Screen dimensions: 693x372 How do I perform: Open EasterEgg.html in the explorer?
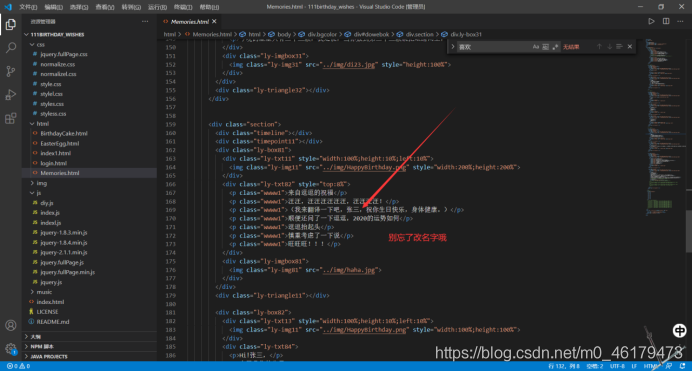pyautogui.click(x=60, y=144)
